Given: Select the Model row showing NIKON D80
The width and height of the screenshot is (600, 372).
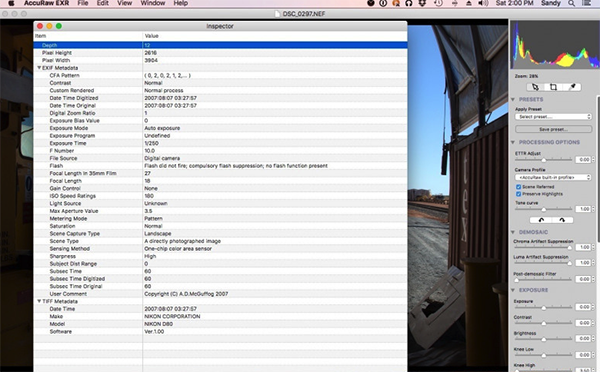Looking at the screenshot, I should click(x=220, y=324).
